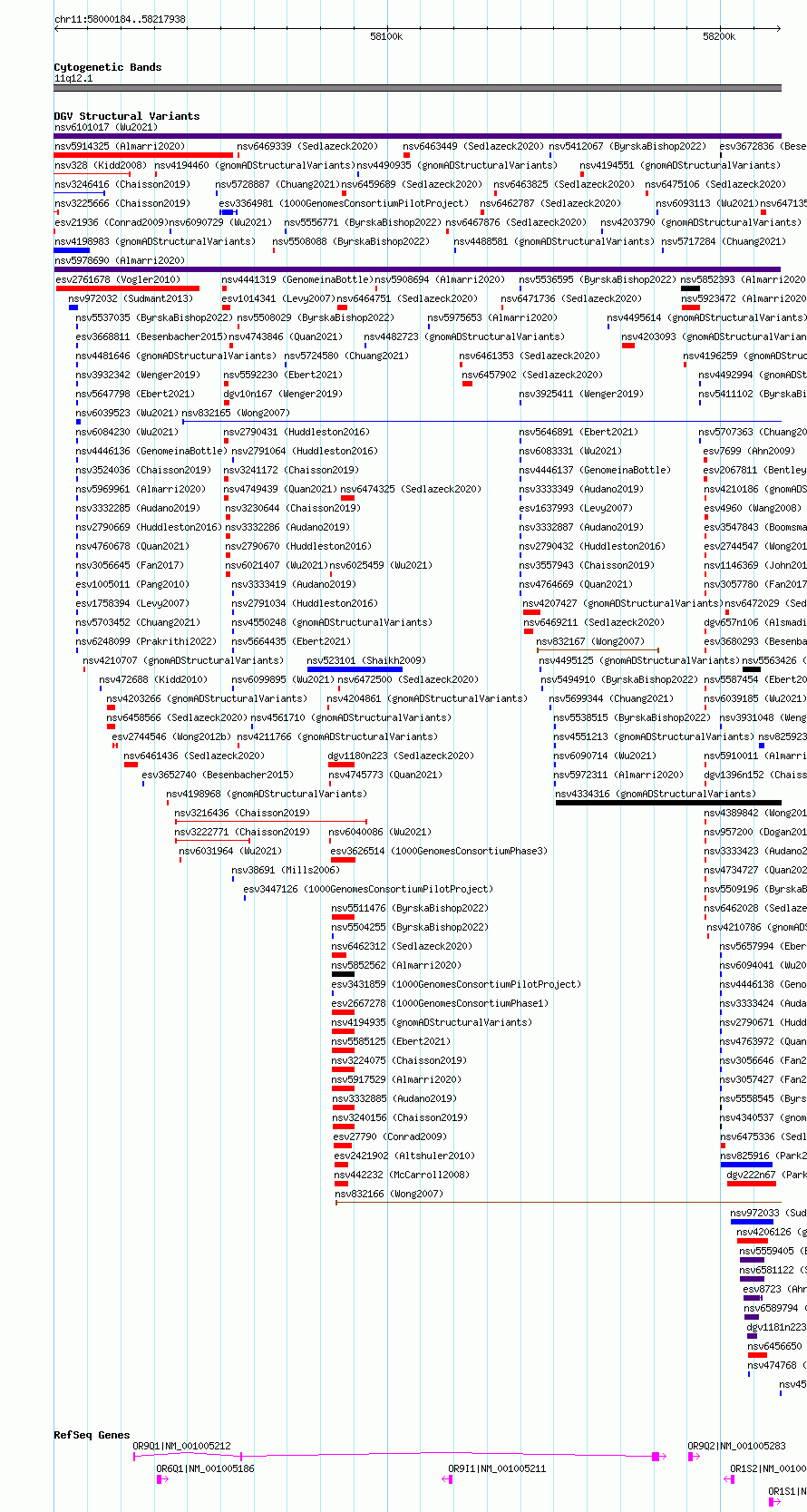Select esv3652740 (Besenbacher2015) variant label
Image resolution: width=807 pixels, height=1512 pixels.
tap(218, 775)
